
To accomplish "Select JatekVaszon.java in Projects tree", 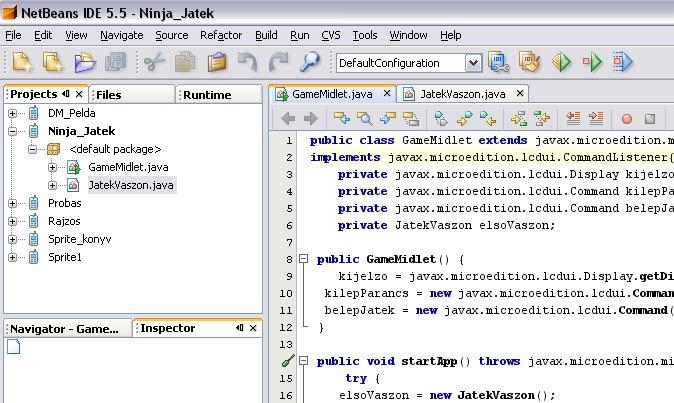I will 131,185.
